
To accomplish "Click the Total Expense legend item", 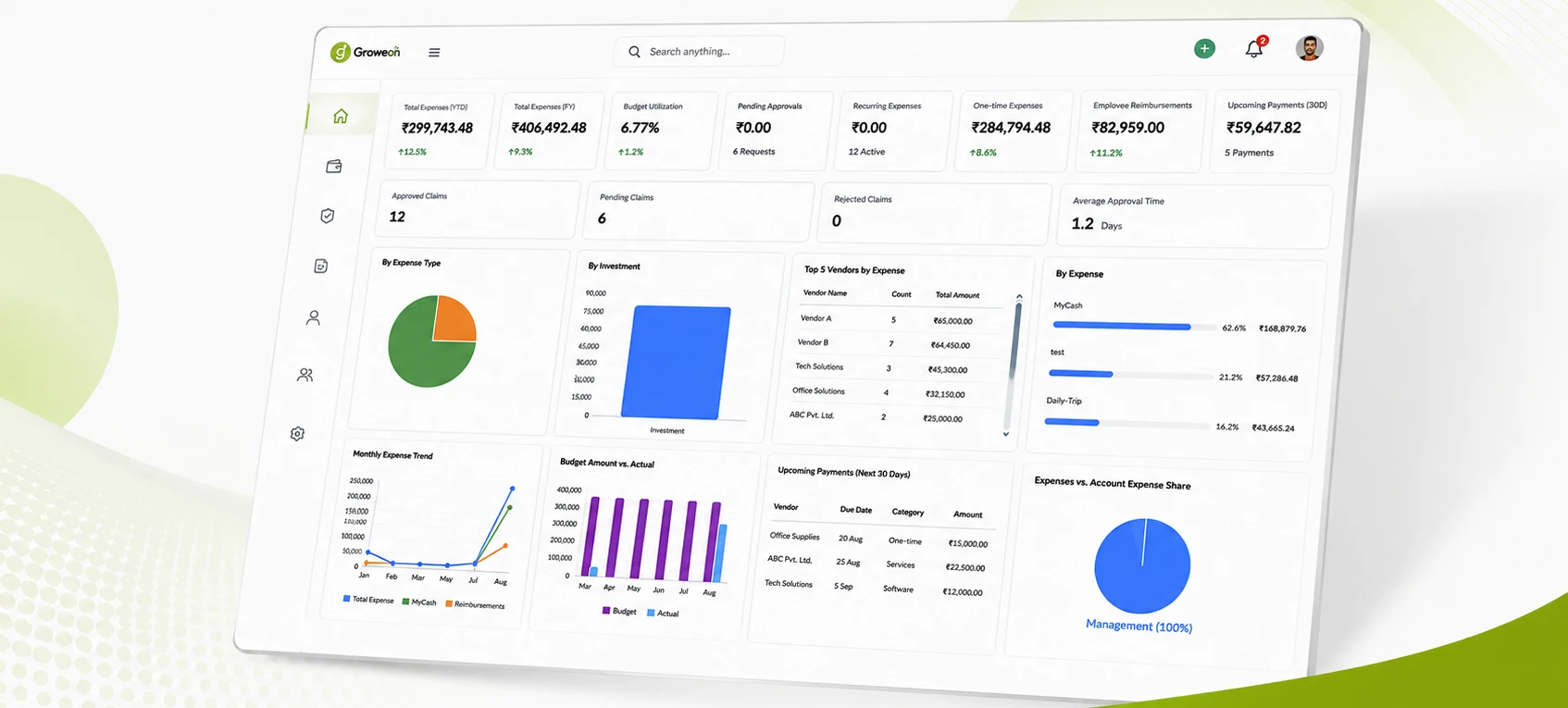I will click(368, 600).
